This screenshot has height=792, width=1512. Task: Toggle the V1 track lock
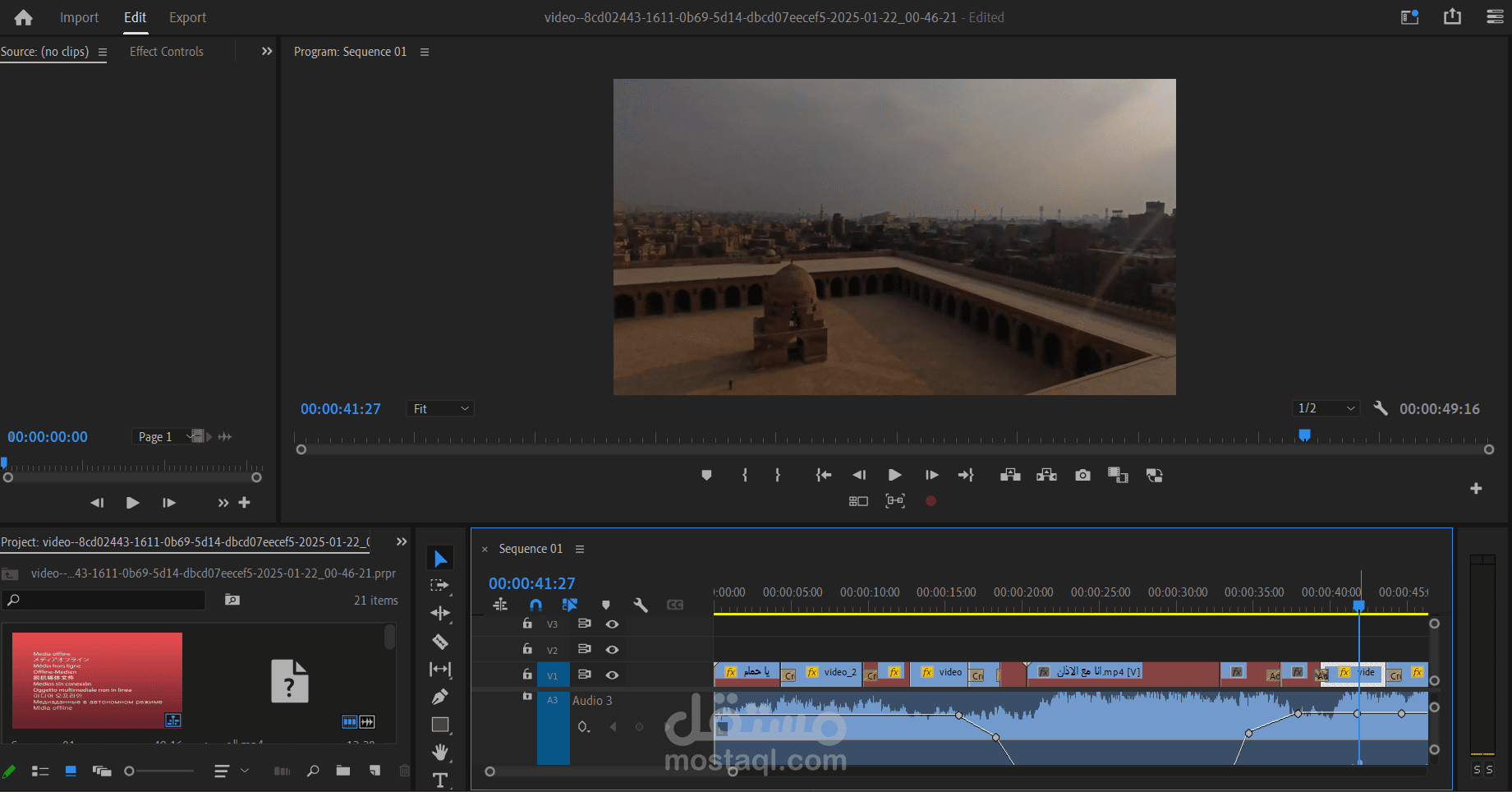coord(527,675)
